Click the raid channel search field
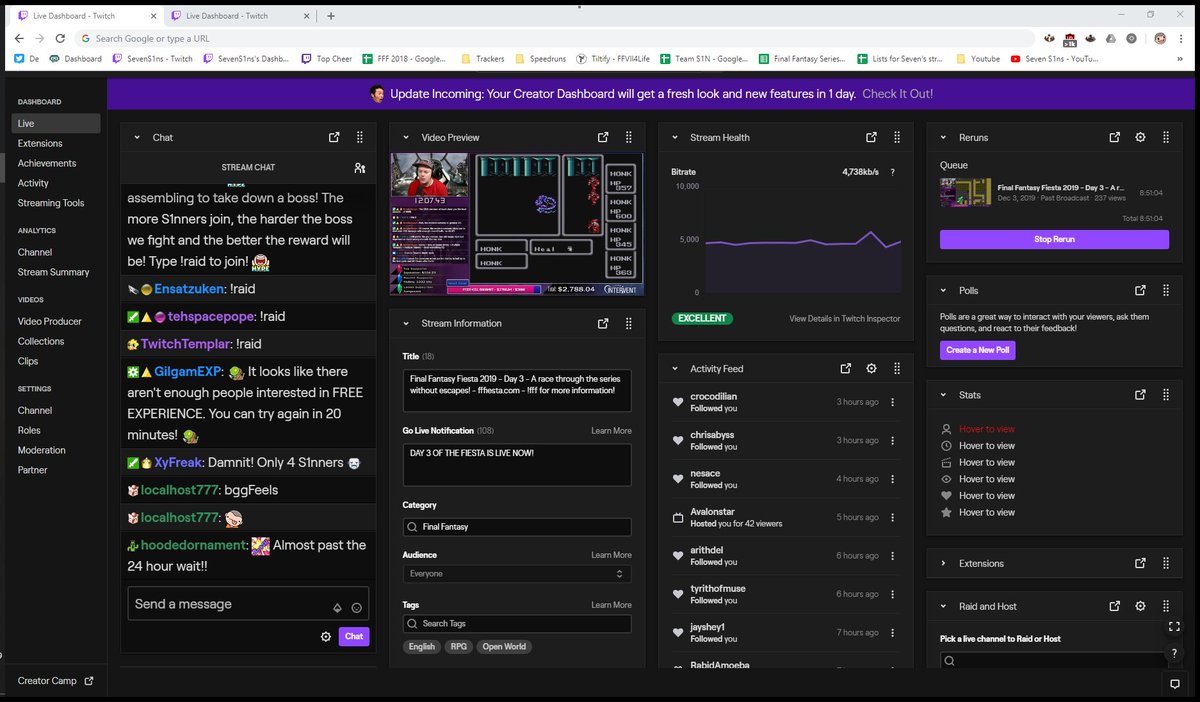 pyautogui.click(x=1054, y=661)
